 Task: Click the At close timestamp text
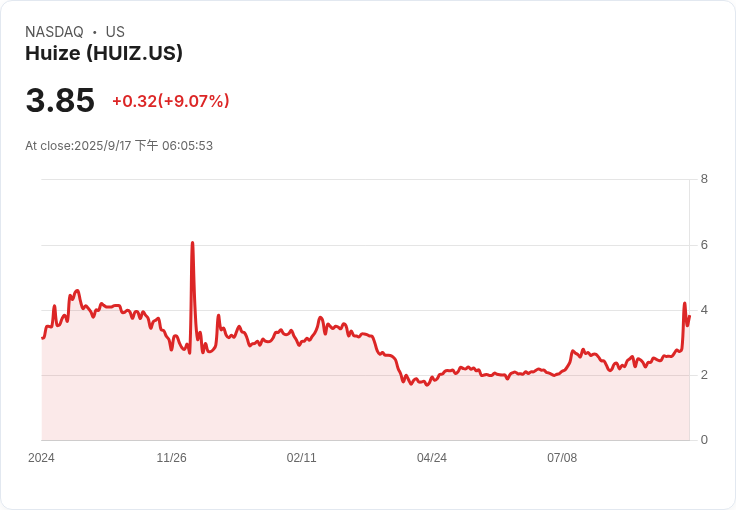point(119,146)
